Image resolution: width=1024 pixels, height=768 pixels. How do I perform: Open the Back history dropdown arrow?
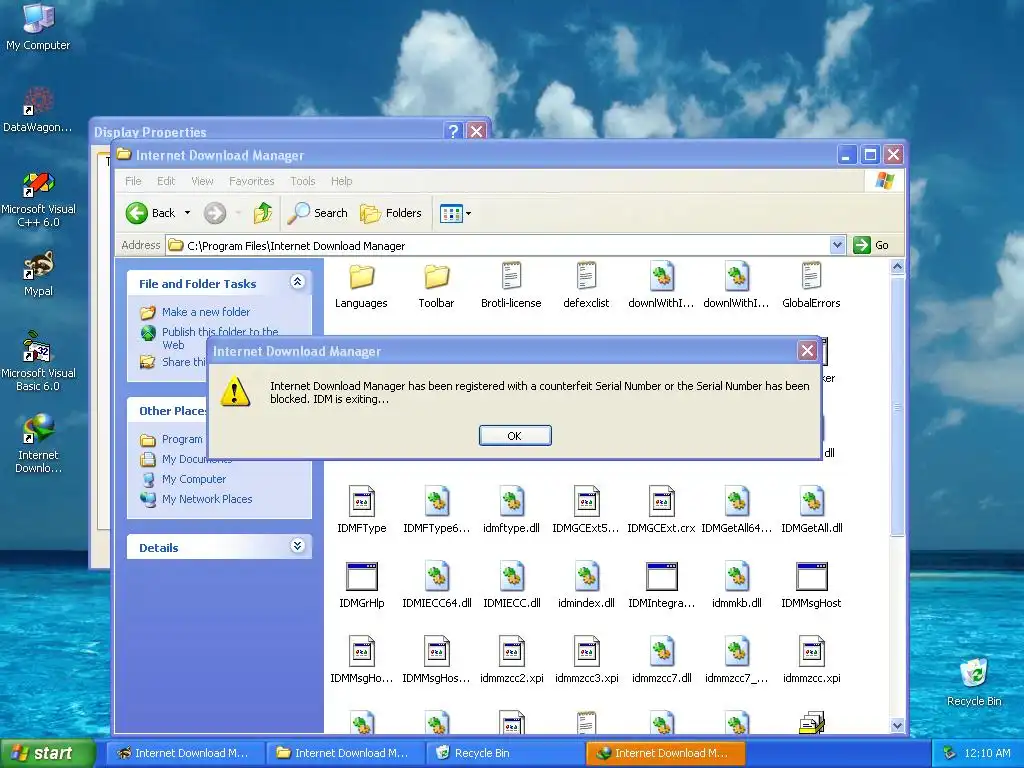[187, 213]
